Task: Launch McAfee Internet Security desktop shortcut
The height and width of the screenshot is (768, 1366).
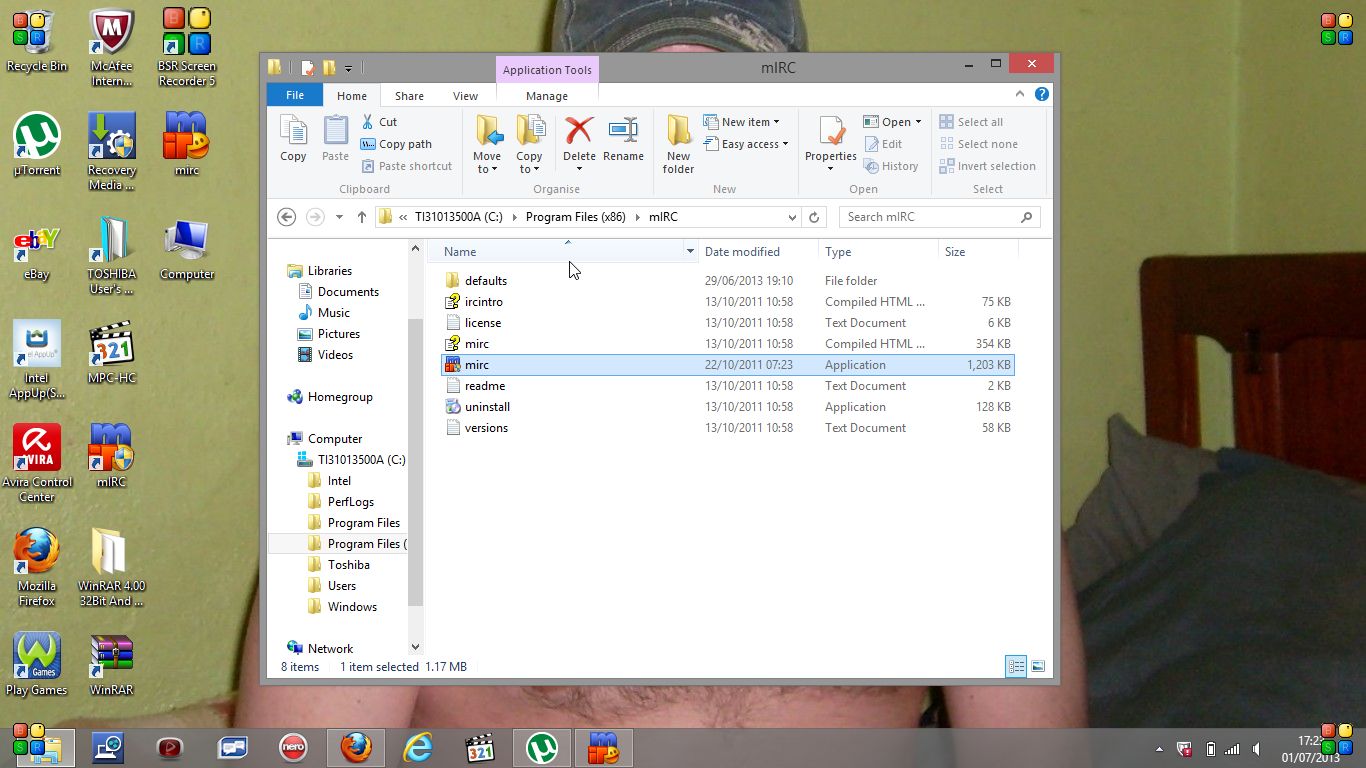Action: [112, 48]
